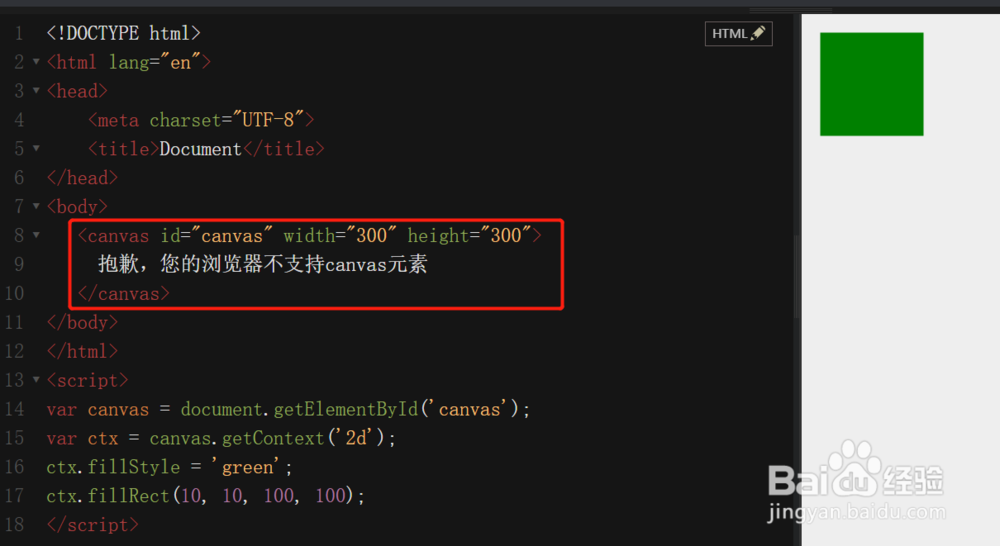Click line number 14 in the gutter
Viewport: 1000px width, 546px height.
pyautogui.click(x=14, y=409)
